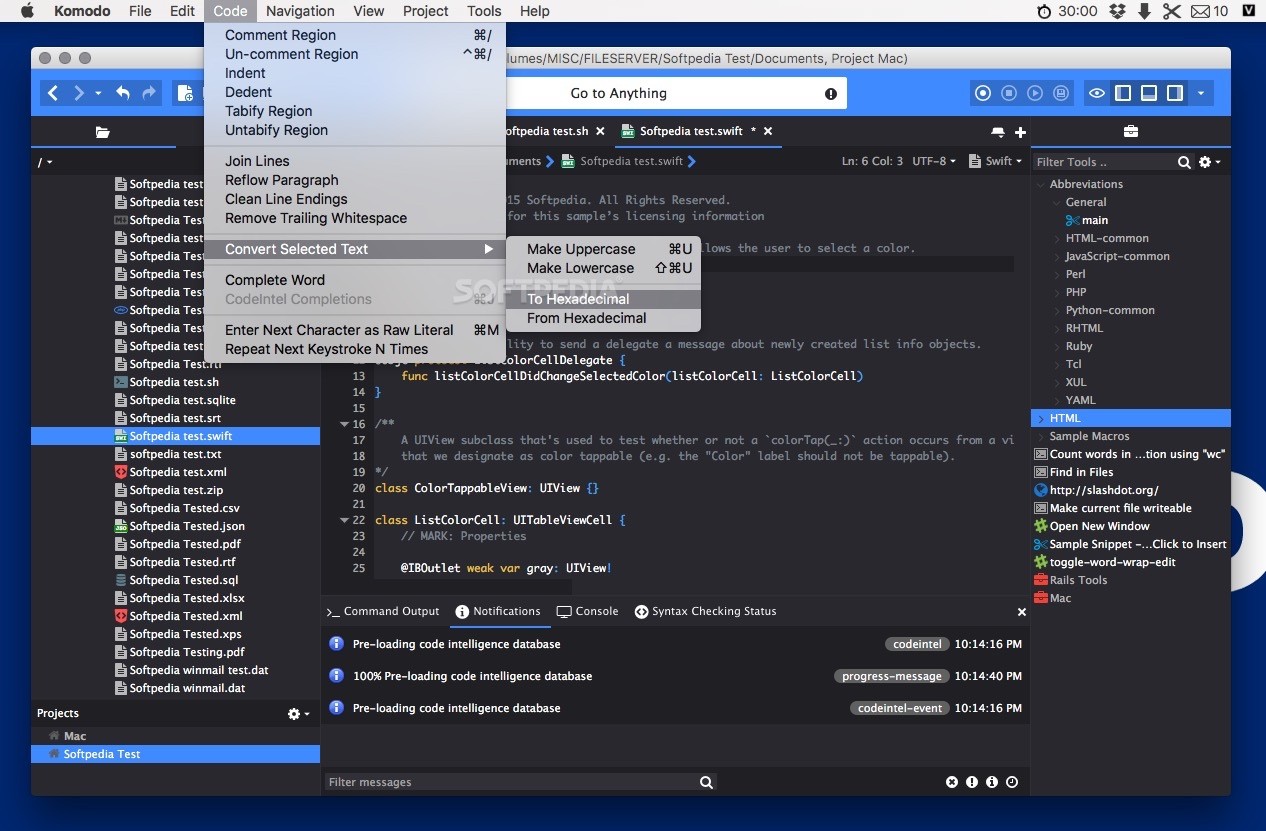The height and width of the screenshot is (831, 1266).
Task: Open the Swift language dropdown
Action: 994,161
